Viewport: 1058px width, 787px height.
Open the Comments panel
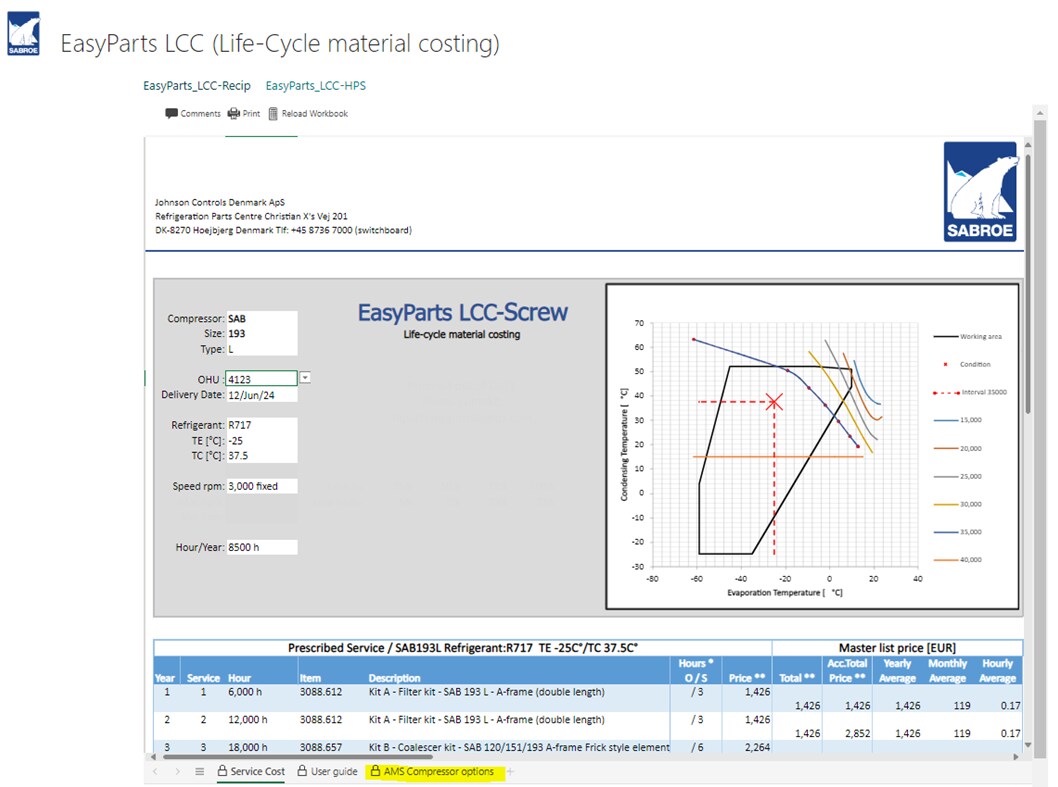pyautogui.click(x=192, y=113)
